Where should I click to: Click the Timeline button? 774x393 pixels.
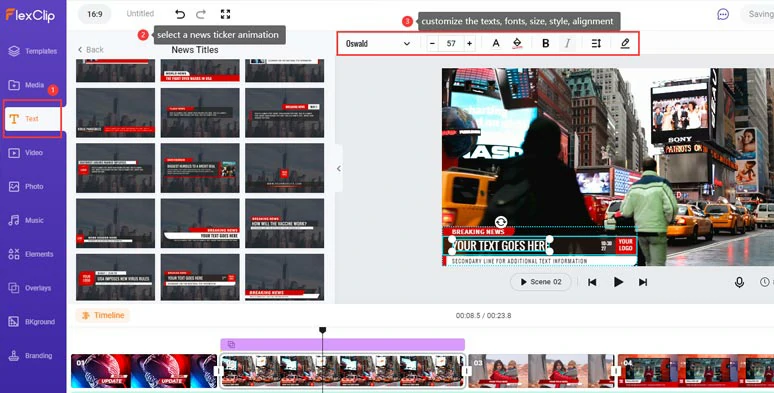tap(103, 315)
